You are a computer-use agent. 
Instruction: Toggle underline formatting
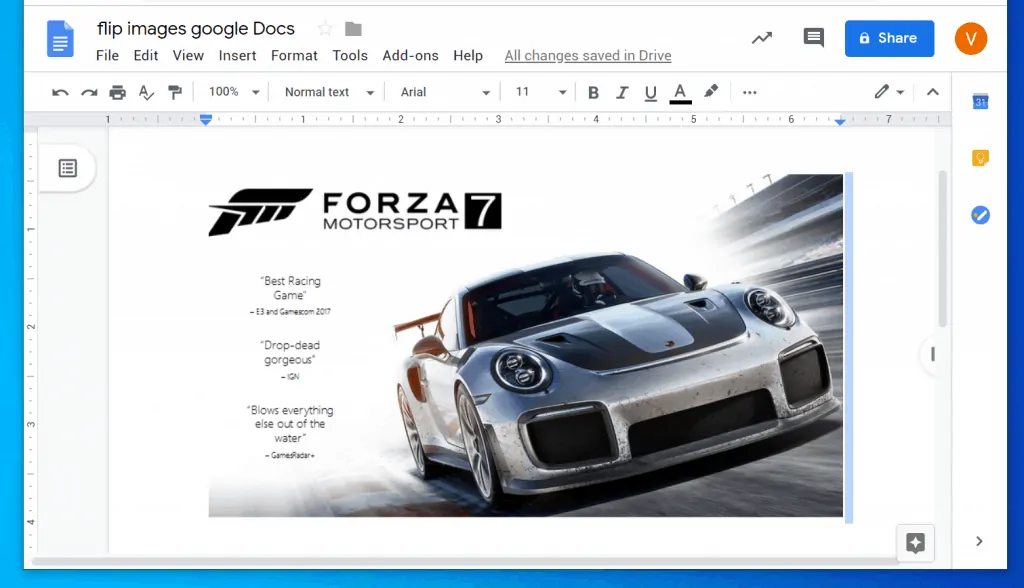[650, 92]
